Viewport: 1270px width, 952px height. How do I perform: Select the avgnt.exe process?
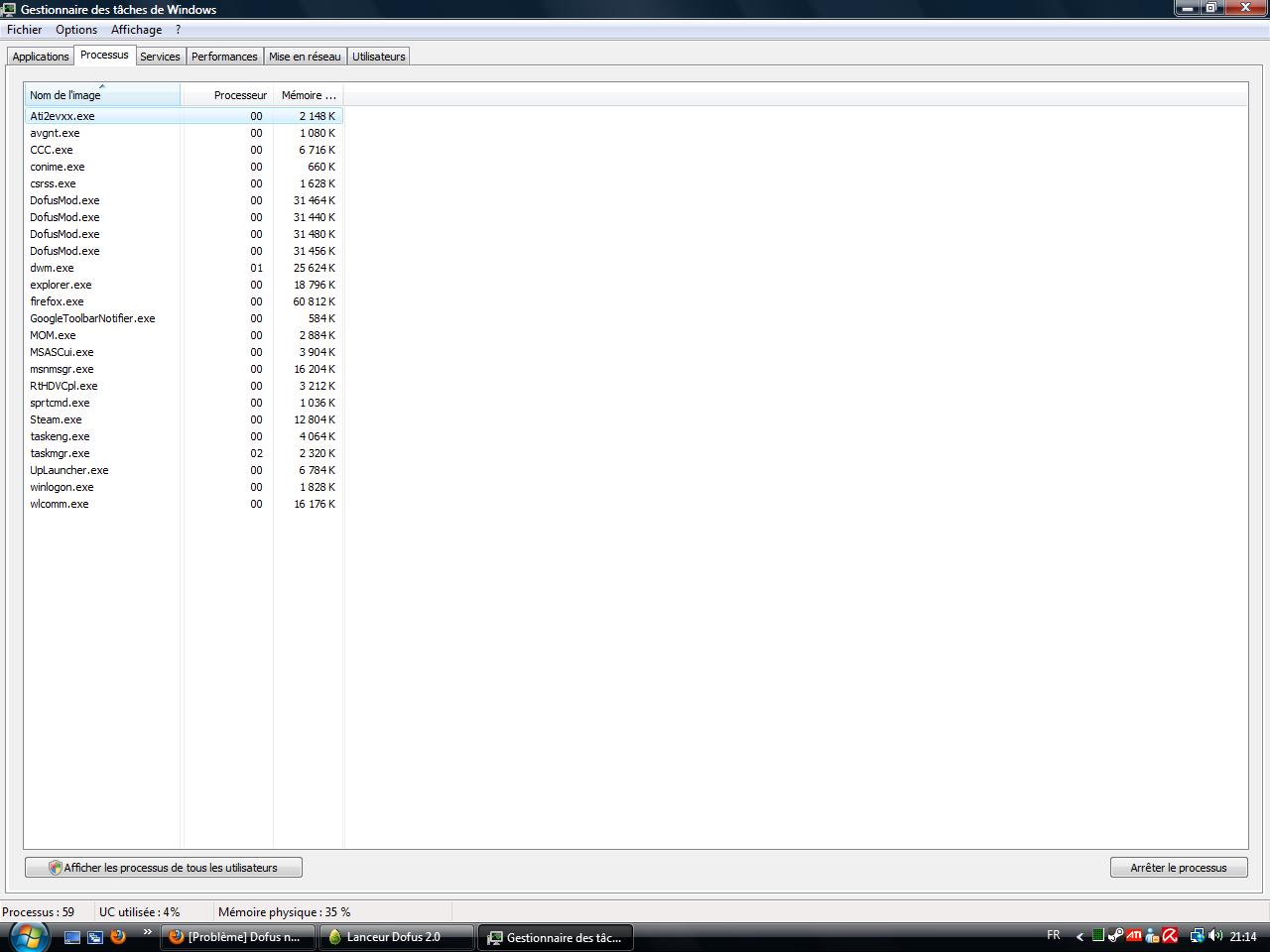coord(184,133)
